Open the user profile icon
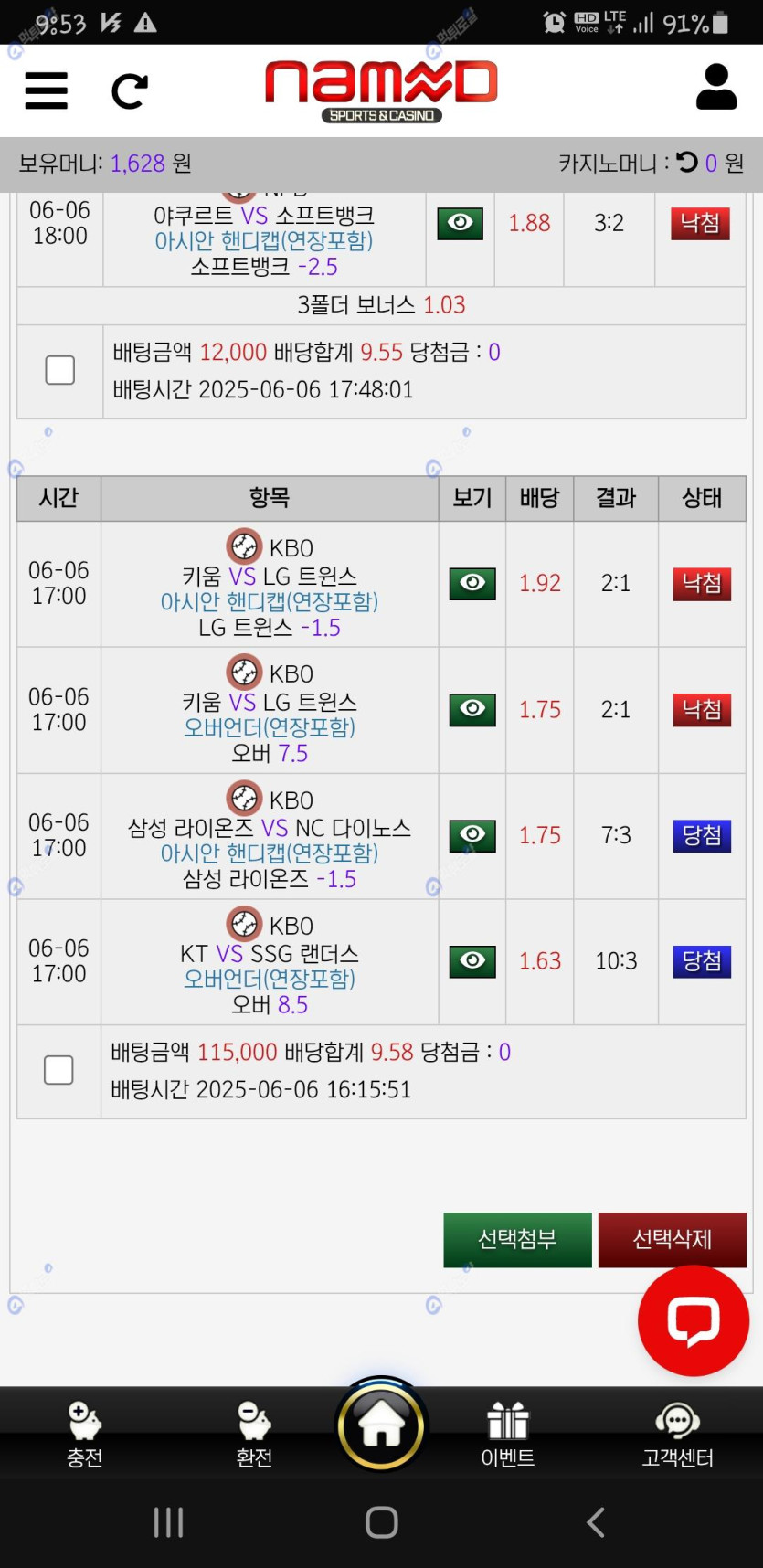 pos(715,88)
